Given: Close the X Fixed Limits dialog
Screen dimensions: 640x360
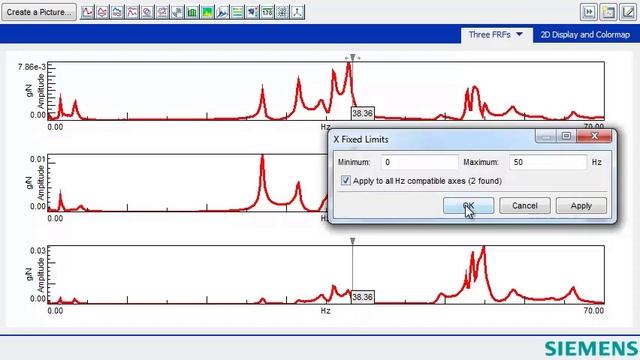Looking at the screenshot, I should coord(594,136).
